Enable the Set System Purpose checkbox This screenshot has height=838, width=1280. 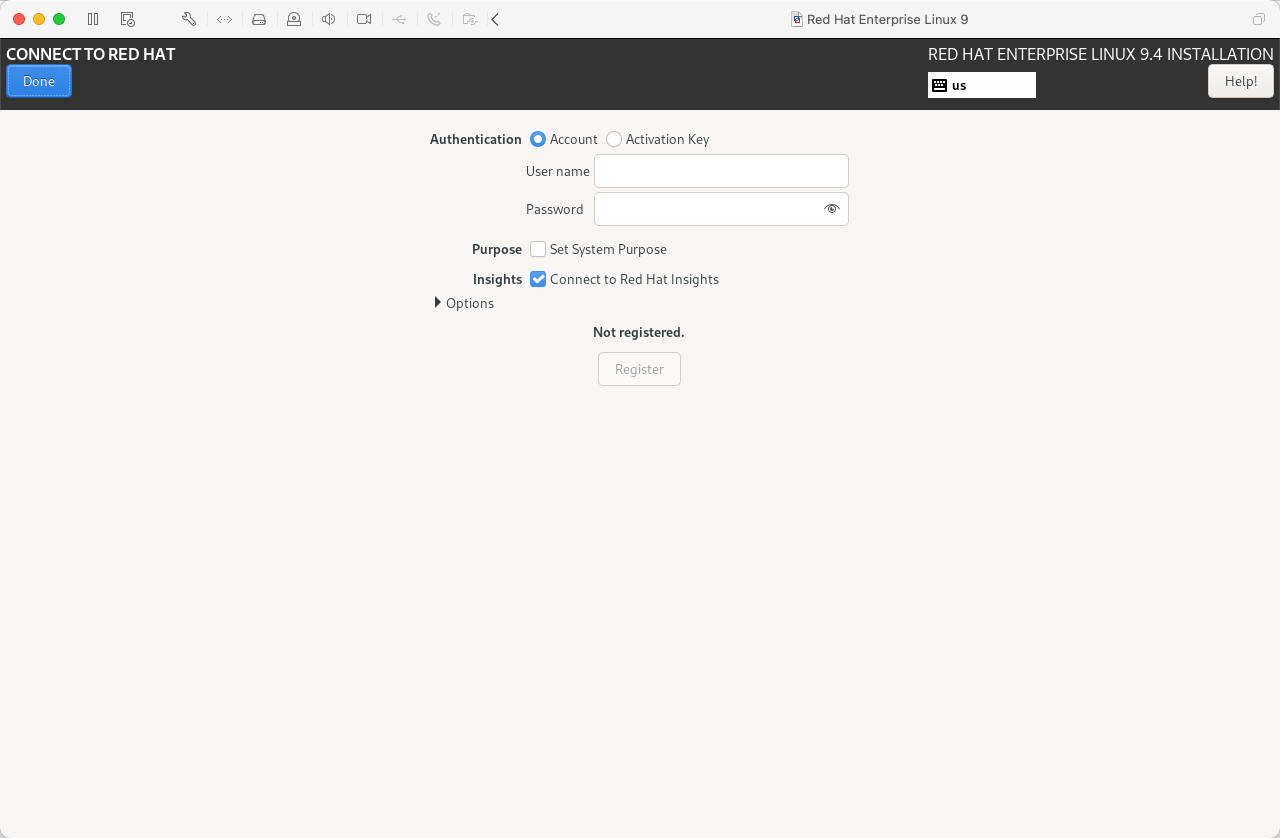coord(538,249)
